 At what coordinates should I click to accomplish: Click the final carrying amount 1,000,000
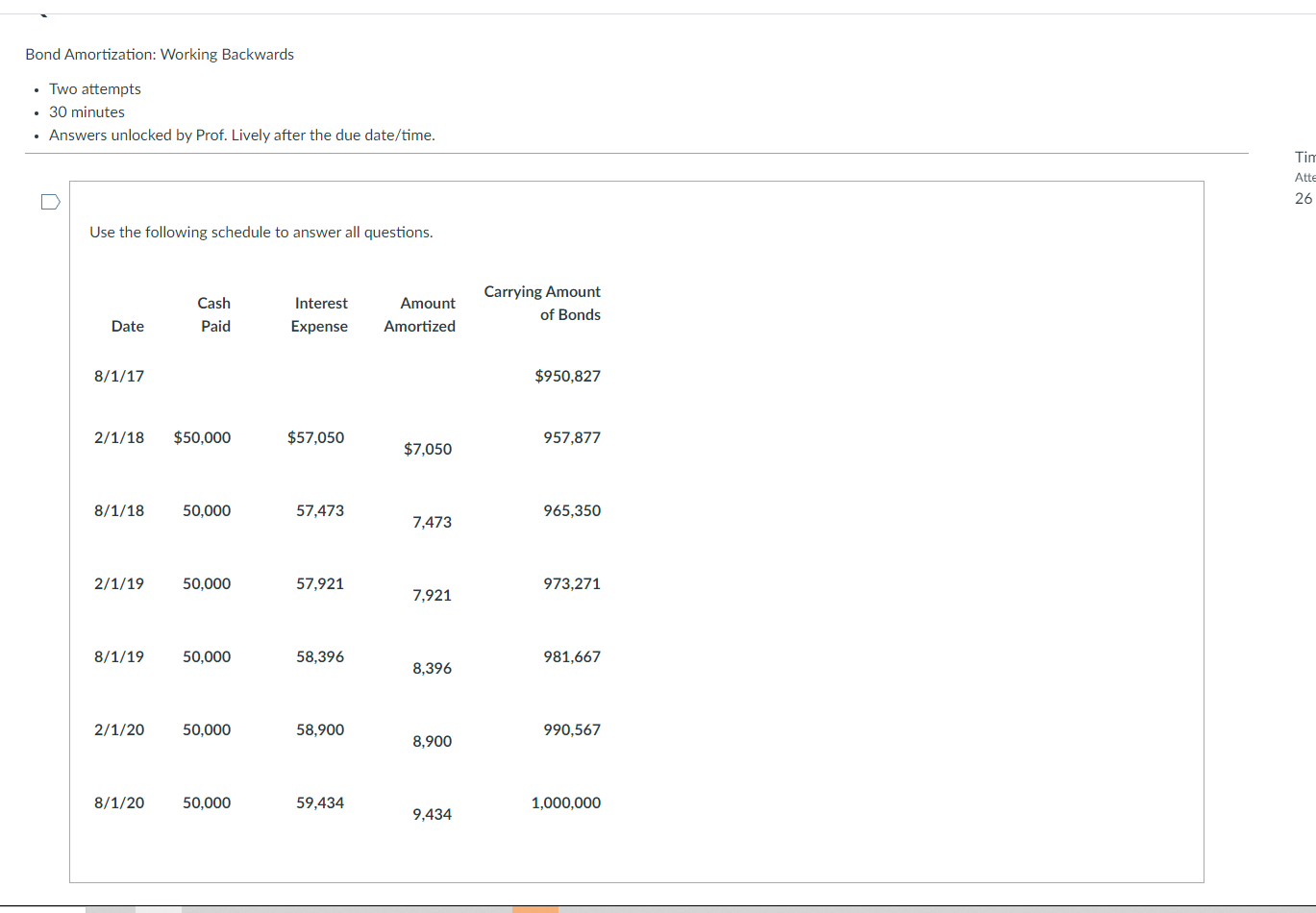(566, 803)
